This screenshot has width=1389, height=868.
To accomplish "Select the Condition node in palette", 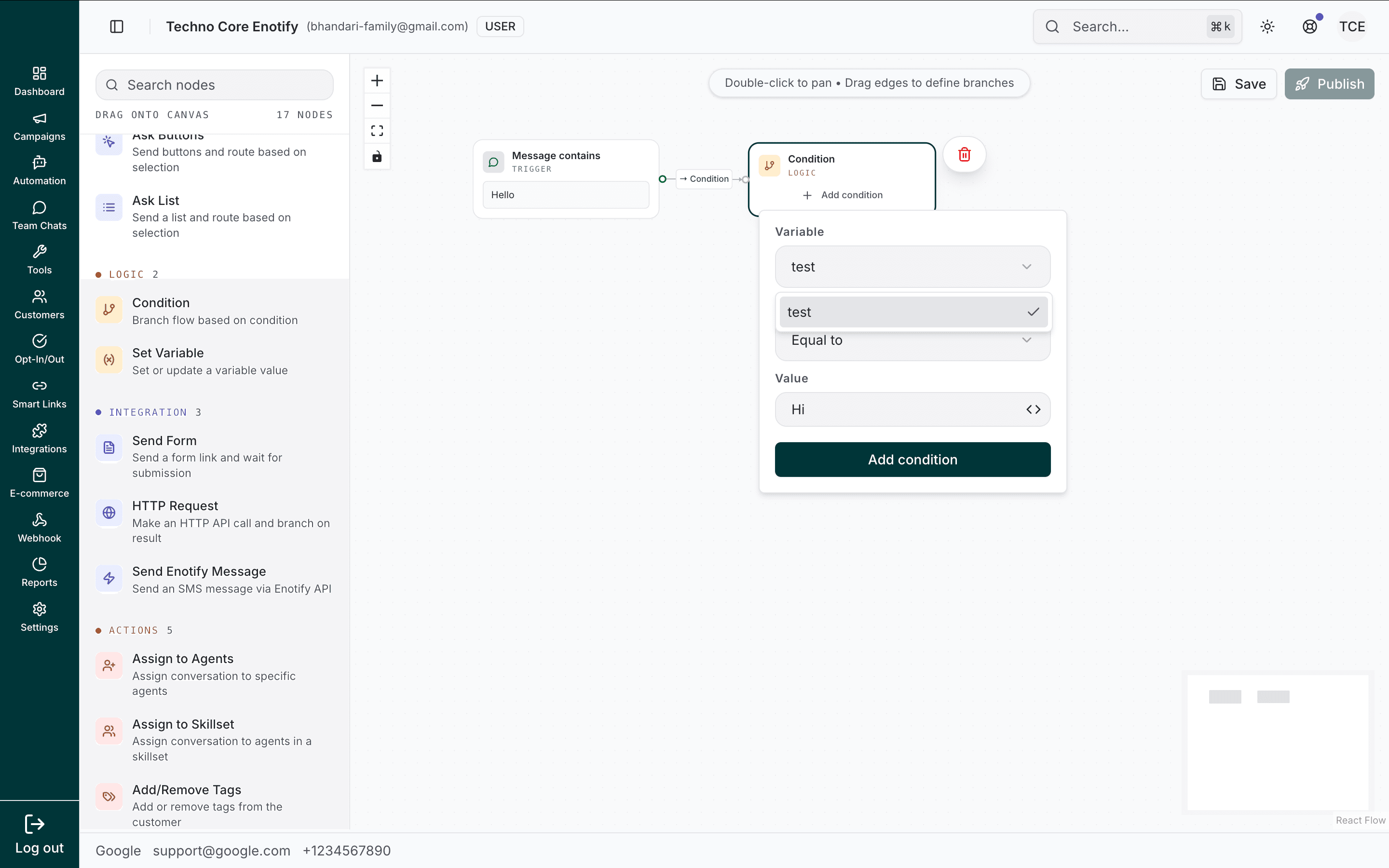I will click(215, 311).
